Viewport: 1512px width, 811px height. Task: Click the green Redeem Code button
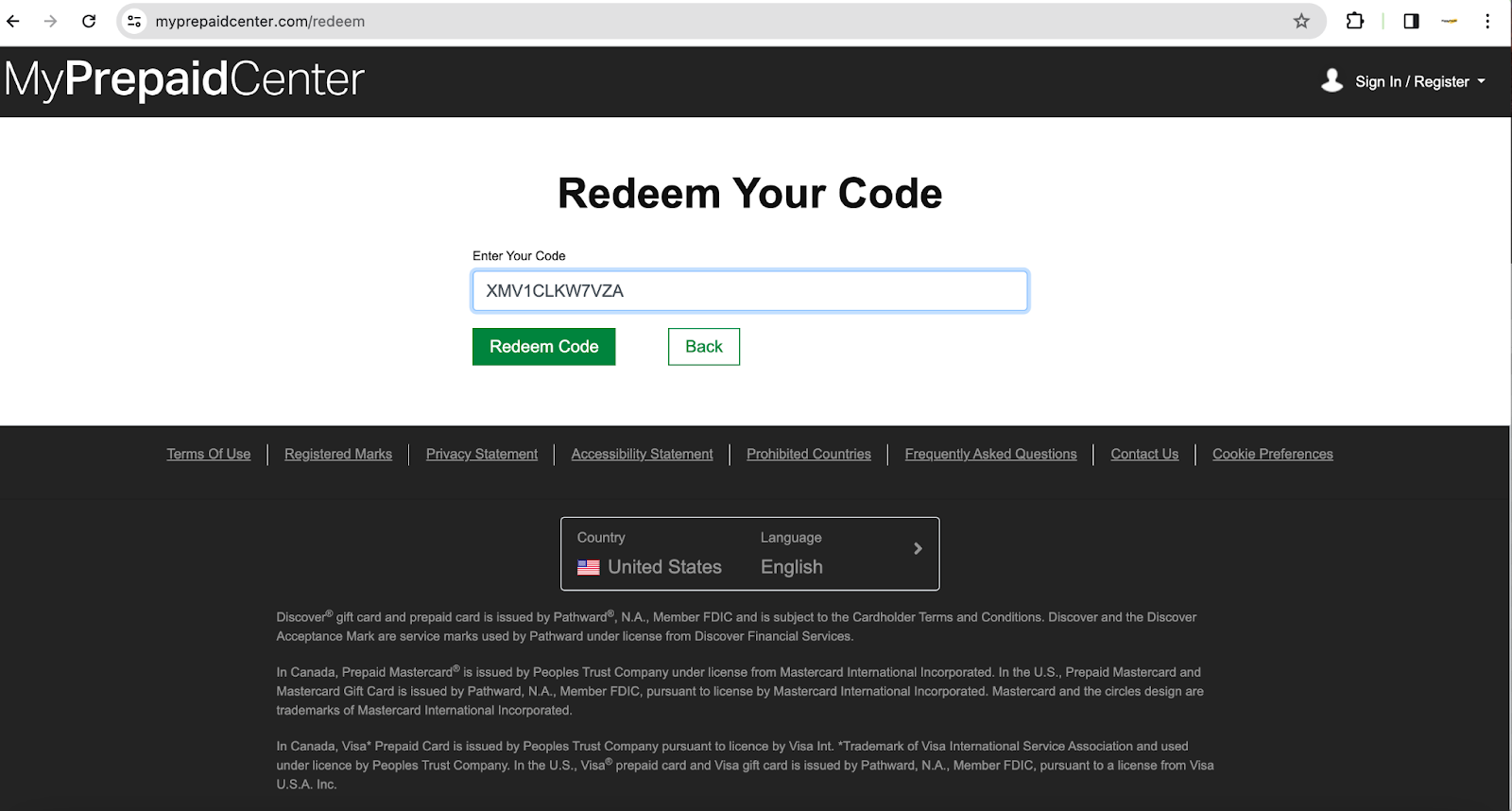[543, 347]
